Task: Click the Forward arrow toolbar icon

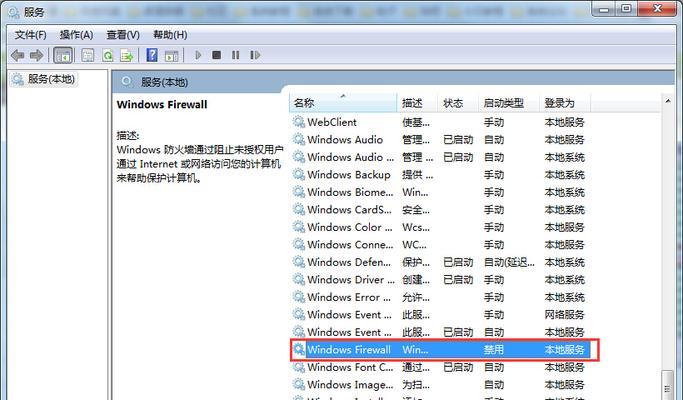Action: coord(36,55)
